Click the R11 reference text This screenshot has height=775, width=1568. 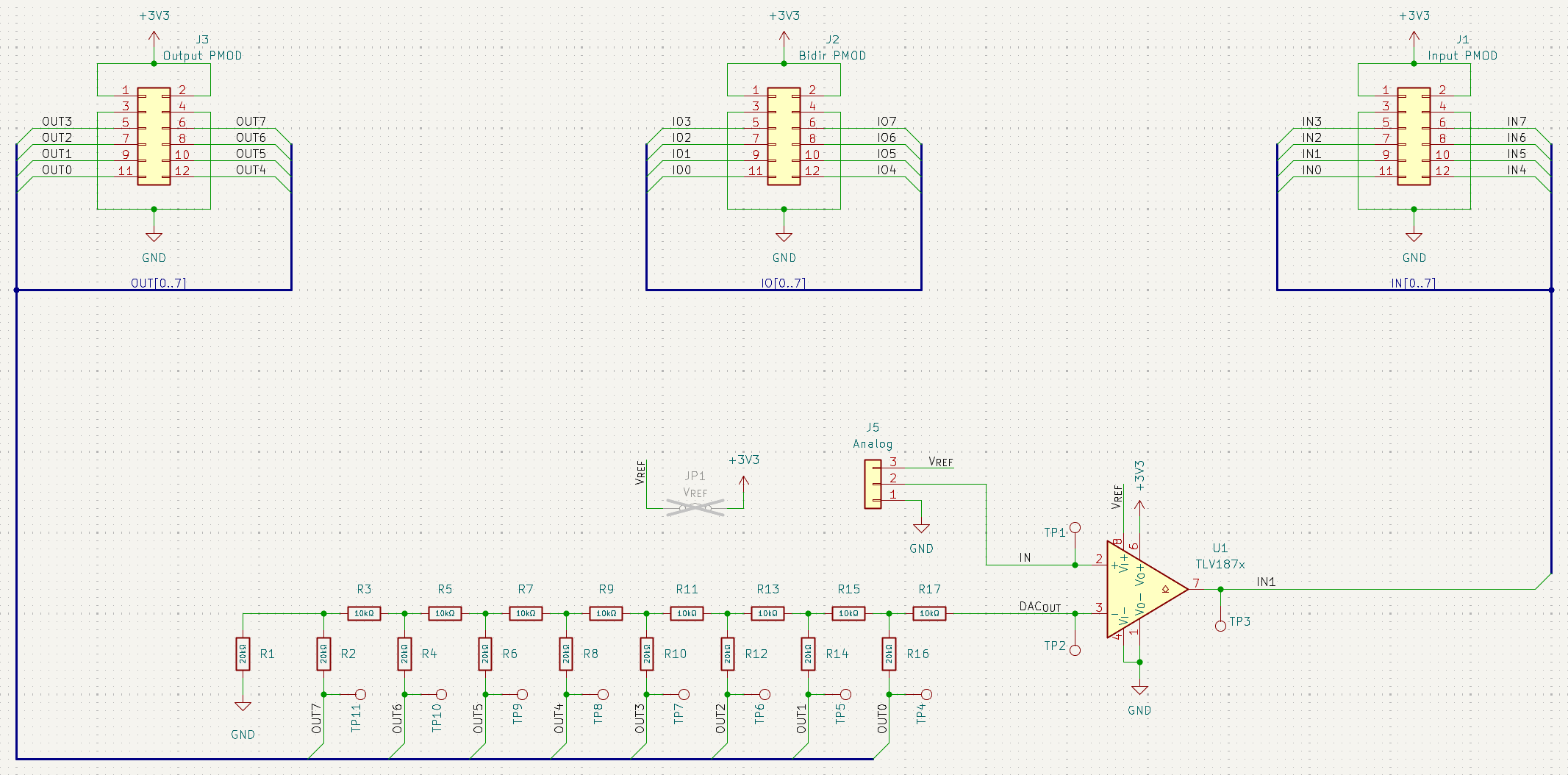[x=687, y=589]
